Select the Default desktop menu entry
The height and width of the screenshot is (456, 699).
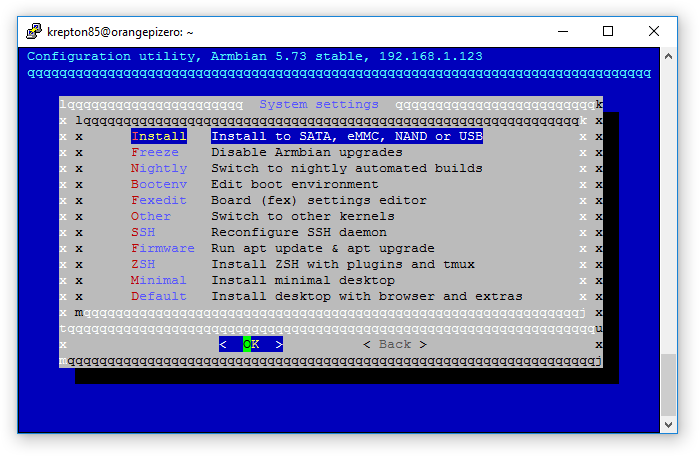point(159,296)
